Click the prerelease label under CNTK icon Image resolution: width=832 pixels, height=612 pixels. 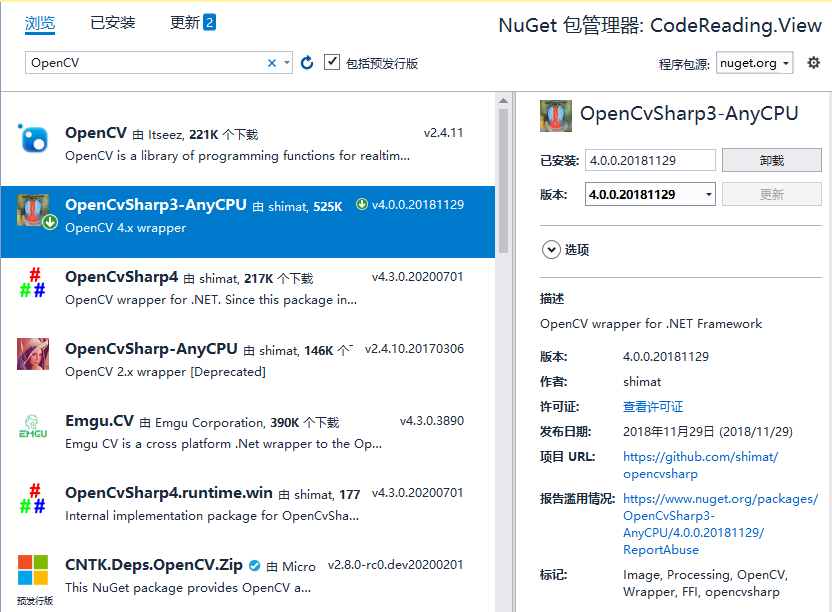point(35,600)
